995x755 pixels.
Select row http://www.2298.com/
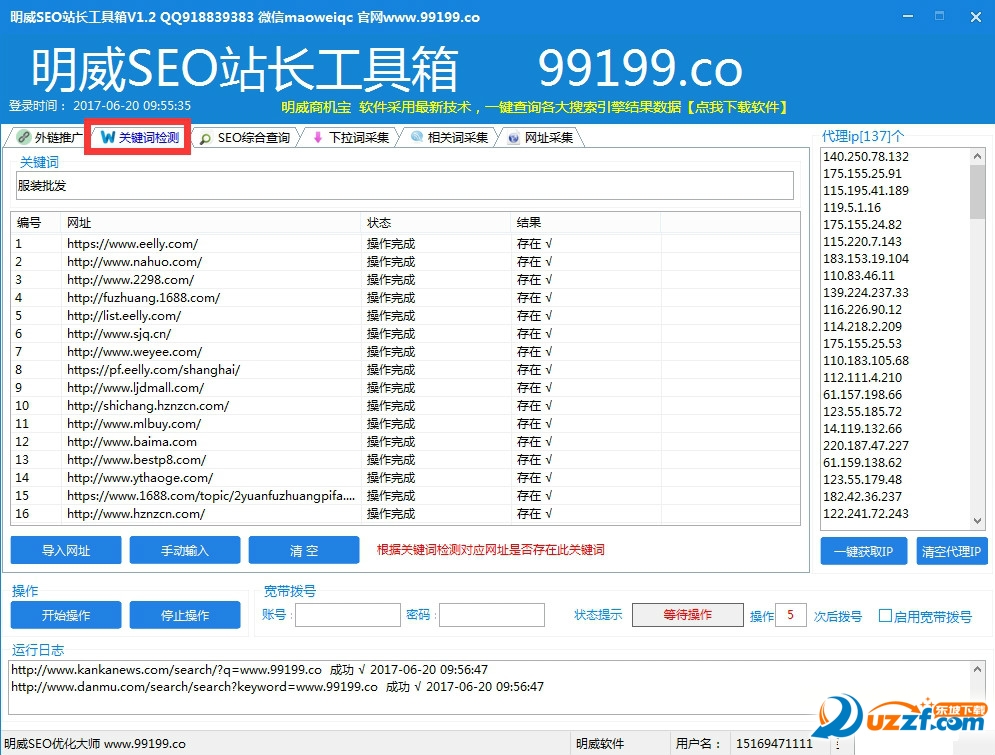(x=405, y=280)
